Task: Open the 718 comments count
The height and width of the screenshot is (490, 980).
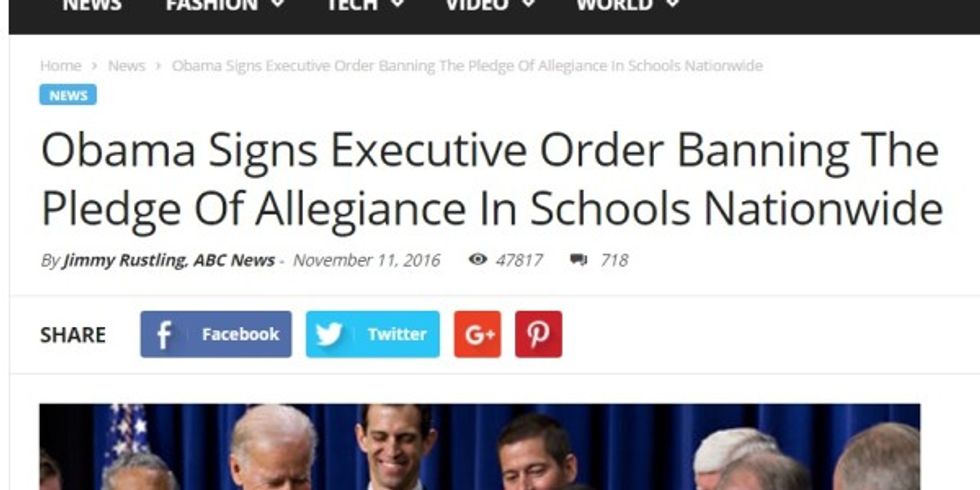Action: tap(614, 260)
